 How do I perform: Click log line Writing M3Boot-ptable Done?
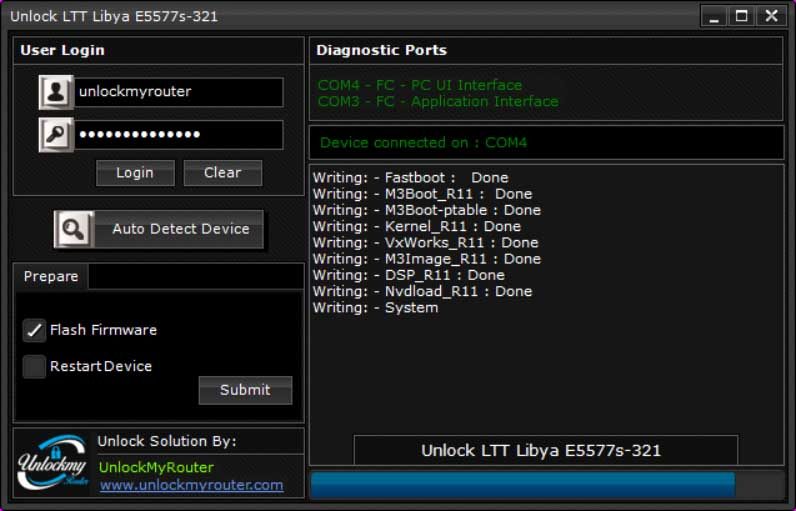point(426,210)
